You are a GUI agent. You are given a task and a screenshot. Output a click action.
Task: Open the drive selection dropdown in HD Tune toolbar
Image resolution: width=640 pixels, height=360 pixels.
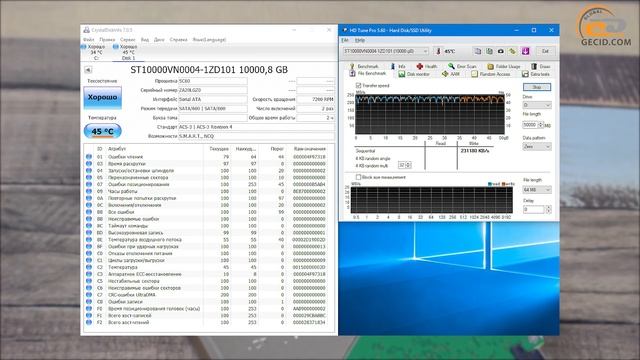[x=385, y=51]
